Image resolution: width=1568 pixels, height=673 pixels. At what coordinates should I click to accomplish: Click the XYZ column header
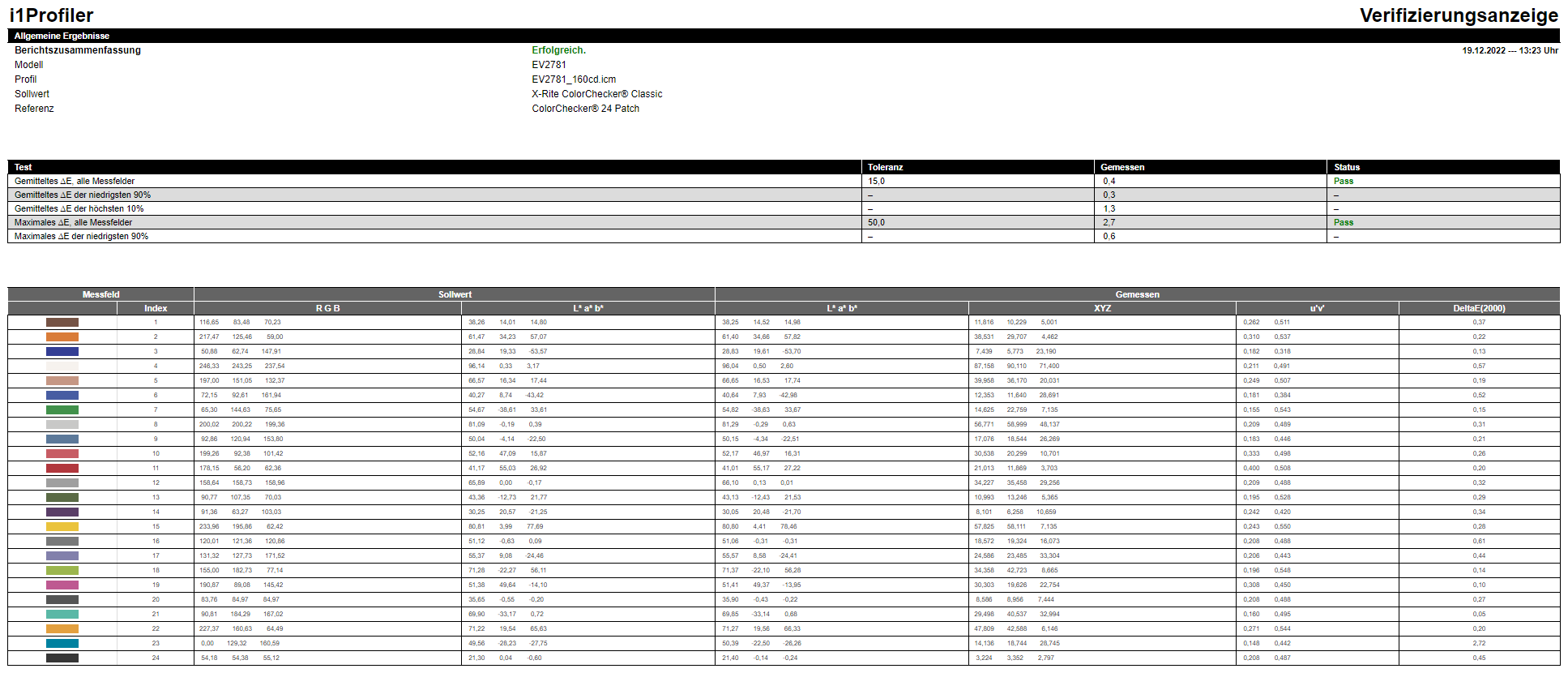click(1102, 308)
